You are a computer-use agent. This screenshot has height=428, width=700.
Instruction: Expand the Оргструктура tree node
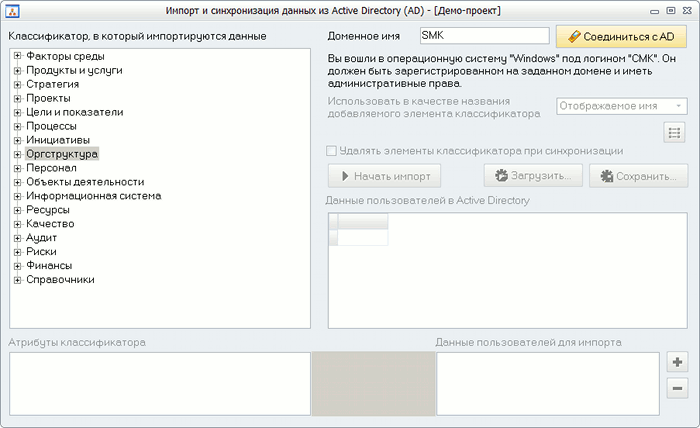17,155
